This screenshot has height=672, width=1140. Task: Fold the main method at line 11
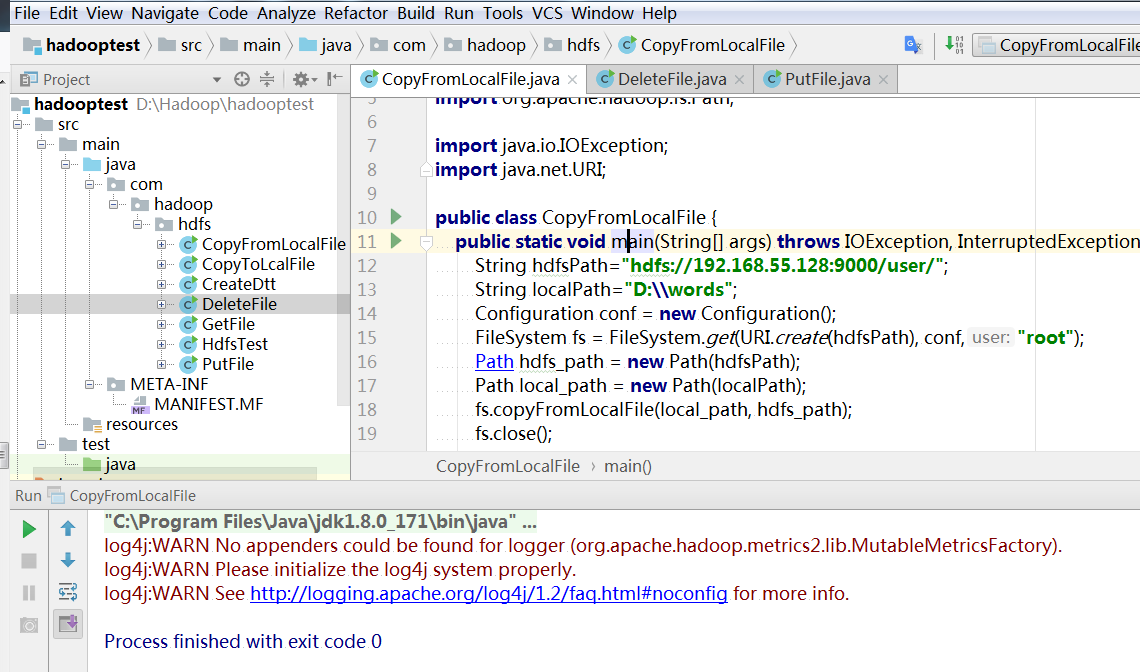[426, 242]
